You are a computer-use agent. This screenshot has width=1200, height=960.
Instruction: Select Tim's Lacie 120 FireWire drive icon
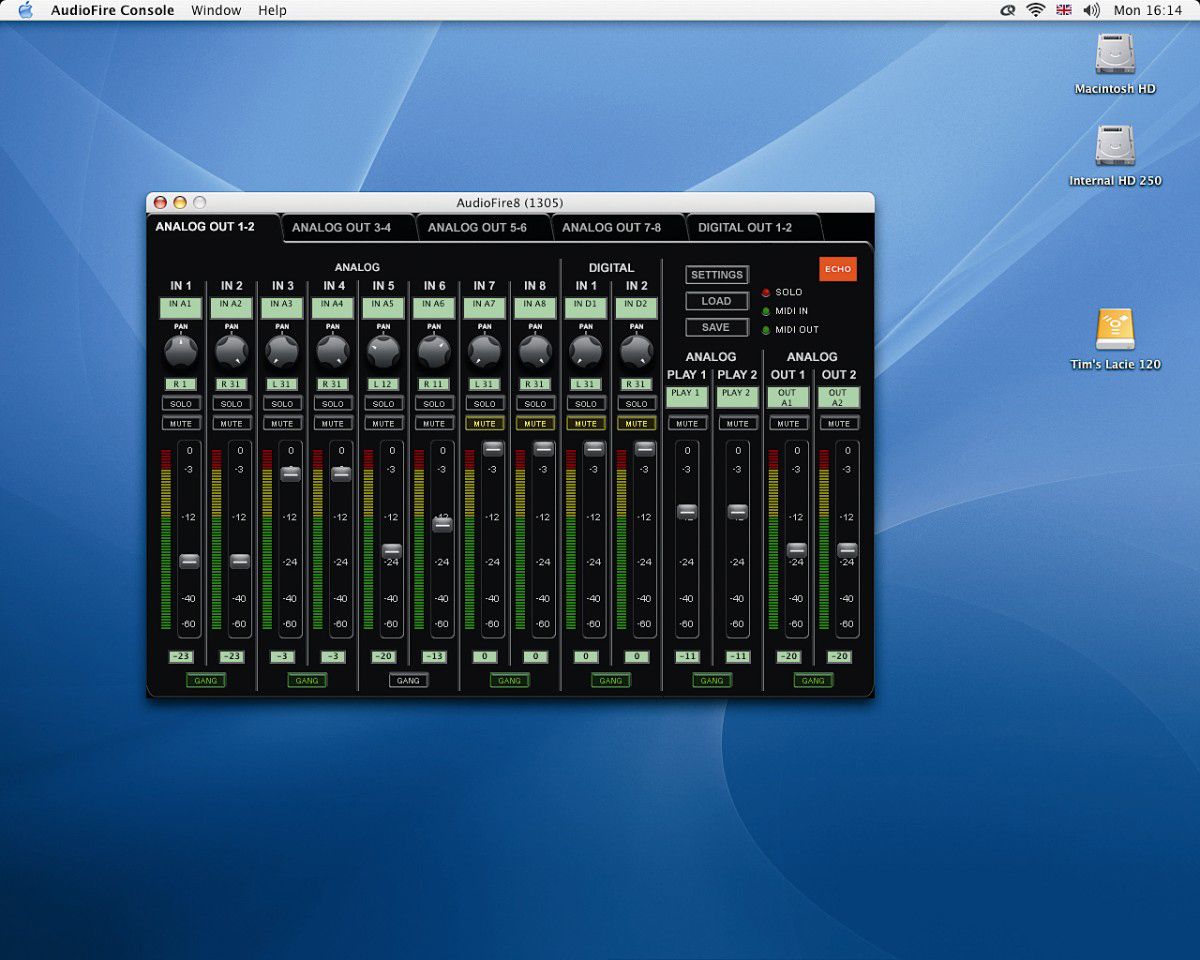point(1115,330)
